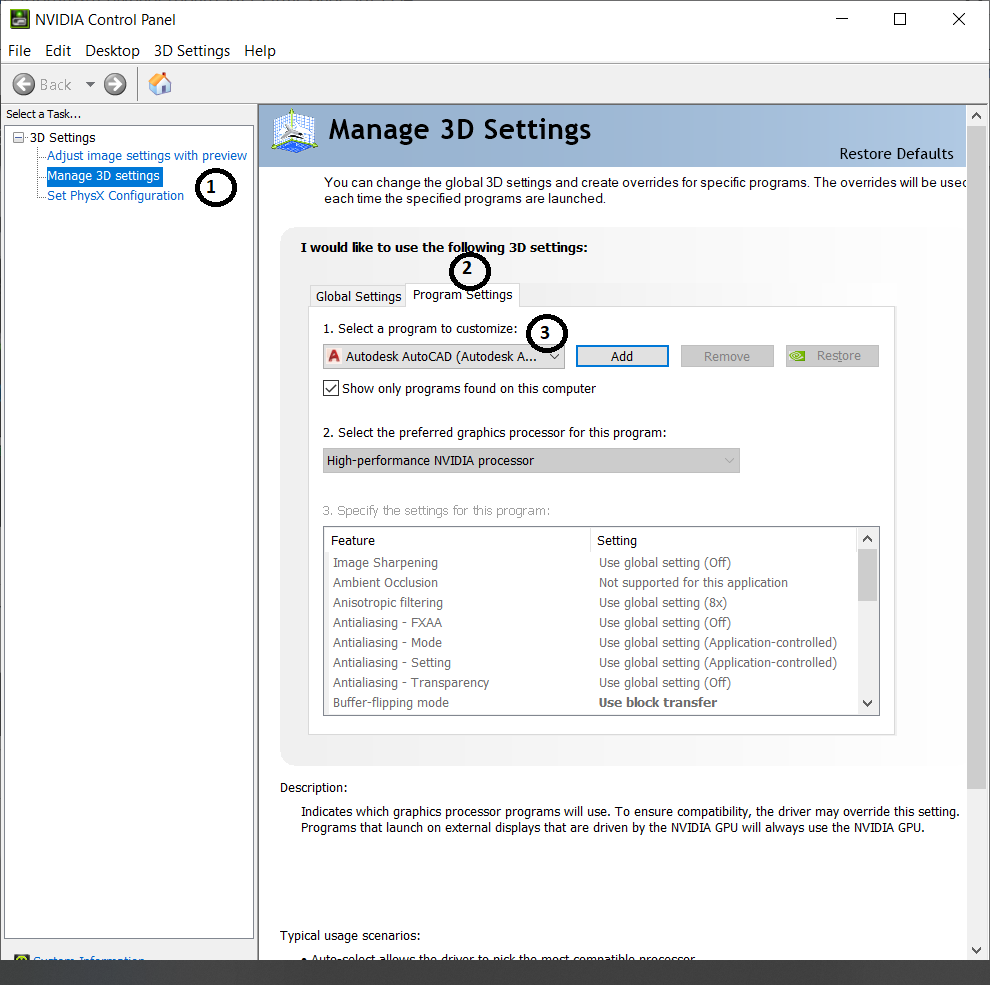Click main panel scroll down arrow
This screenshot has height=985, width=990.
coord(976,950)
